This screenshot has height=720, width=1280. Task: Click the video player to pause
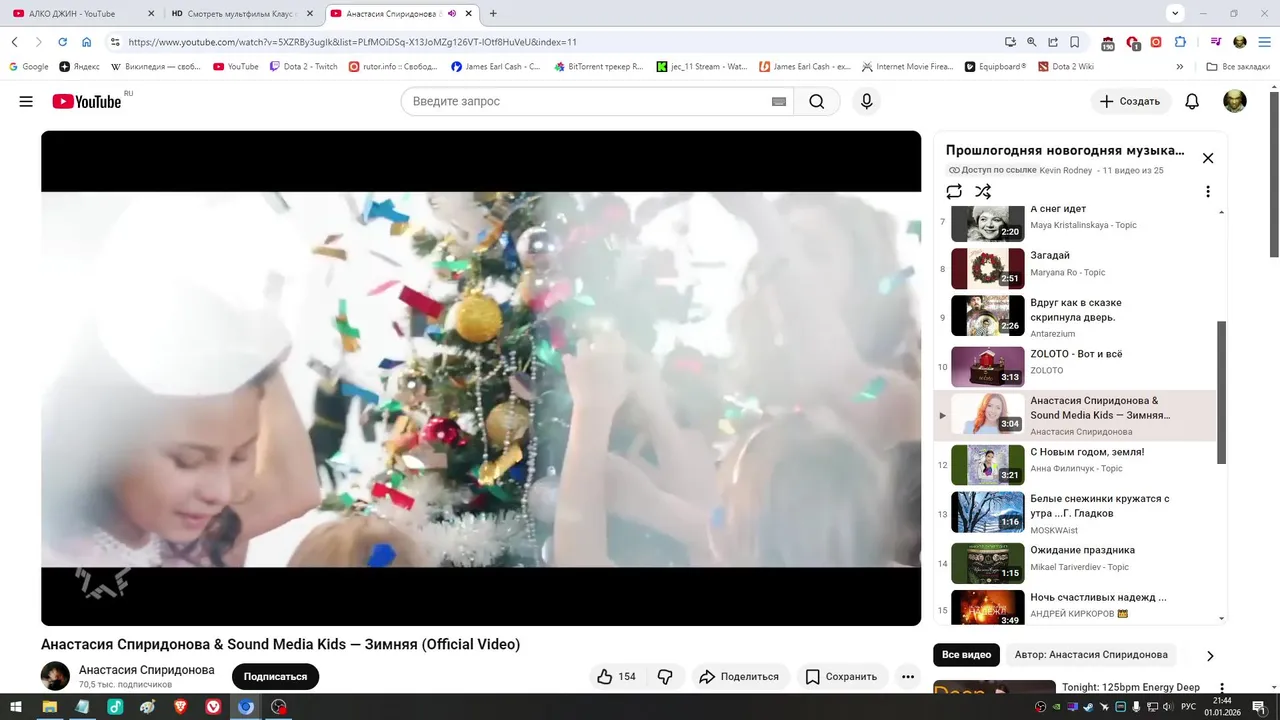click(481, 378)
